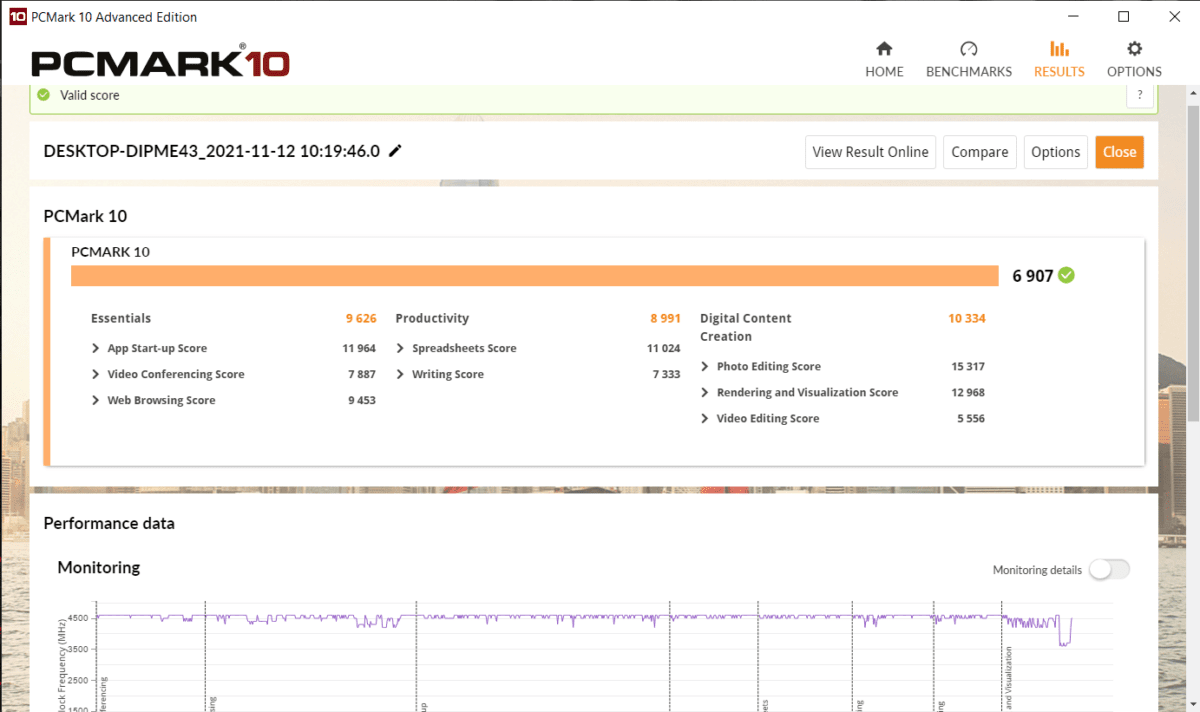Click the Home house icon
Image resolution: width=1200 pixels, height=712 pixels.
pyautogui.click(x=884, y=50)
